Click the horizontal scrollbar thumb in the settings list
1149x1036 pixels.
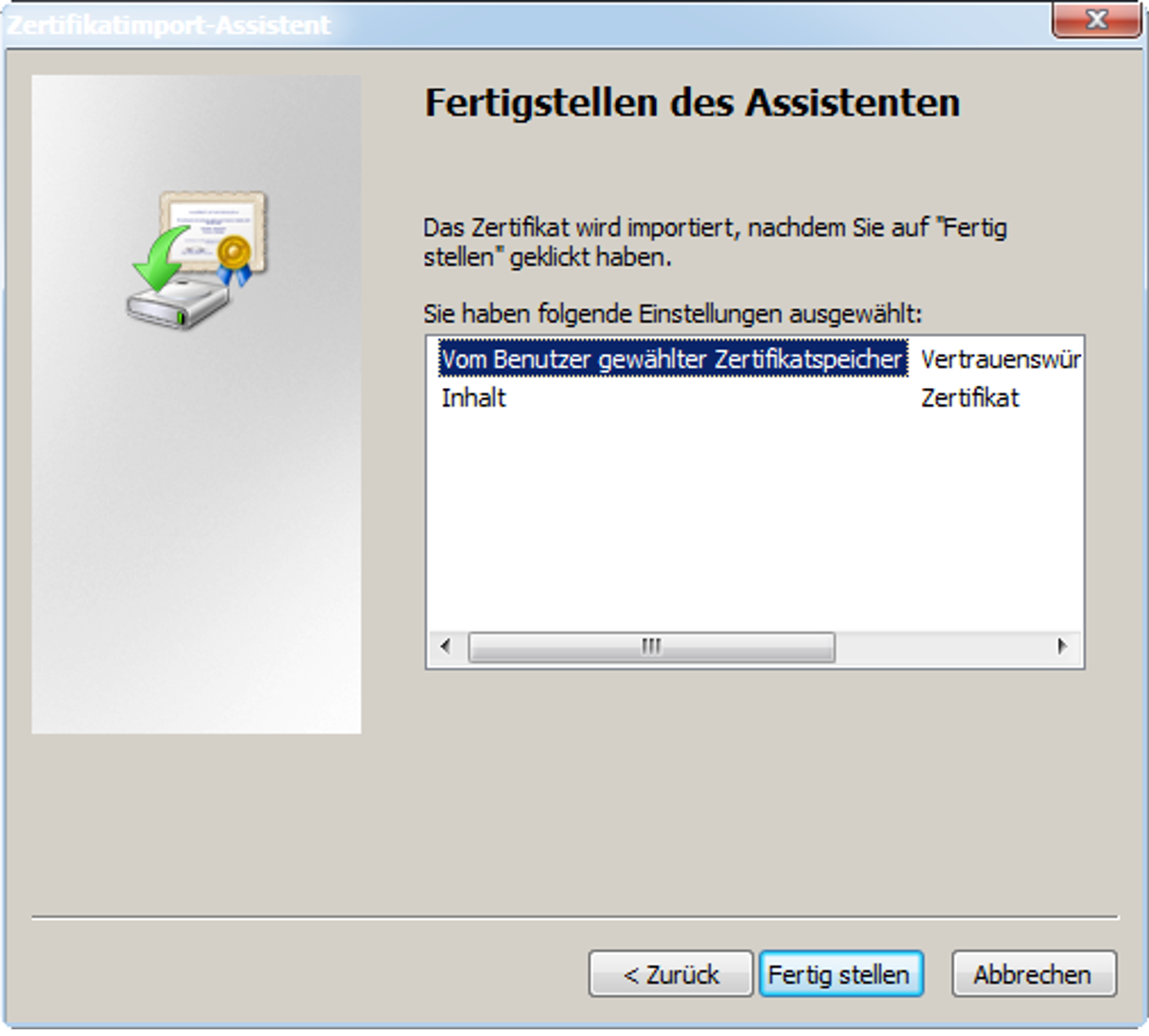(x=651, y=647)
